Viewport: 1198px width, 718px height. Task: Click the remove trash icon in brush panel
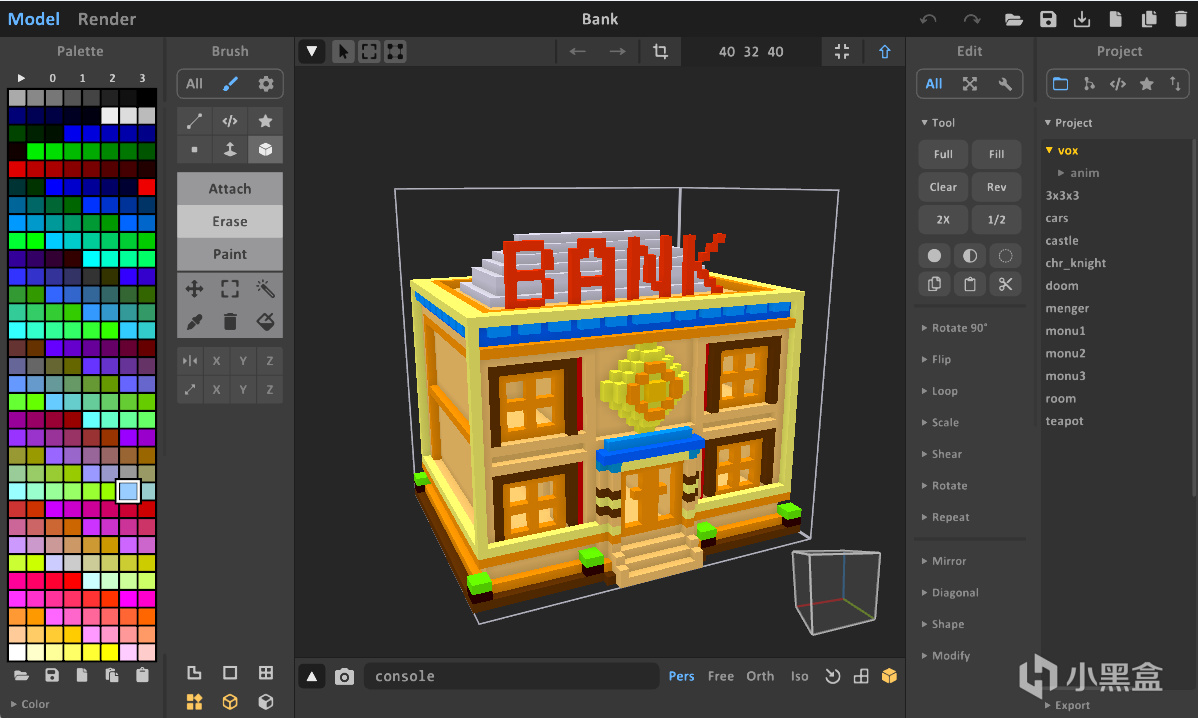pos(229,322)
